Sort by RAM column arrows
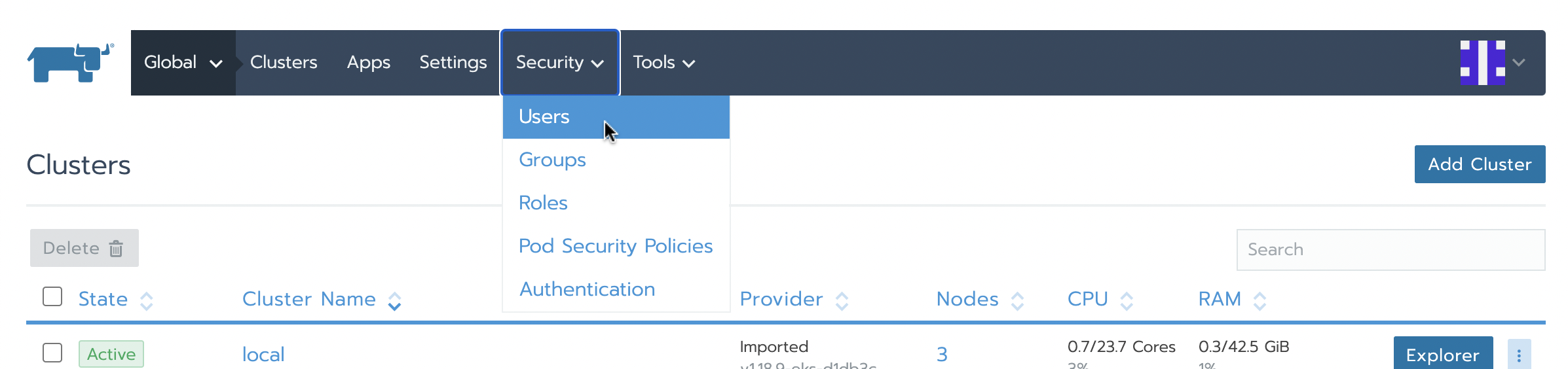 [x=1260, y=301]
